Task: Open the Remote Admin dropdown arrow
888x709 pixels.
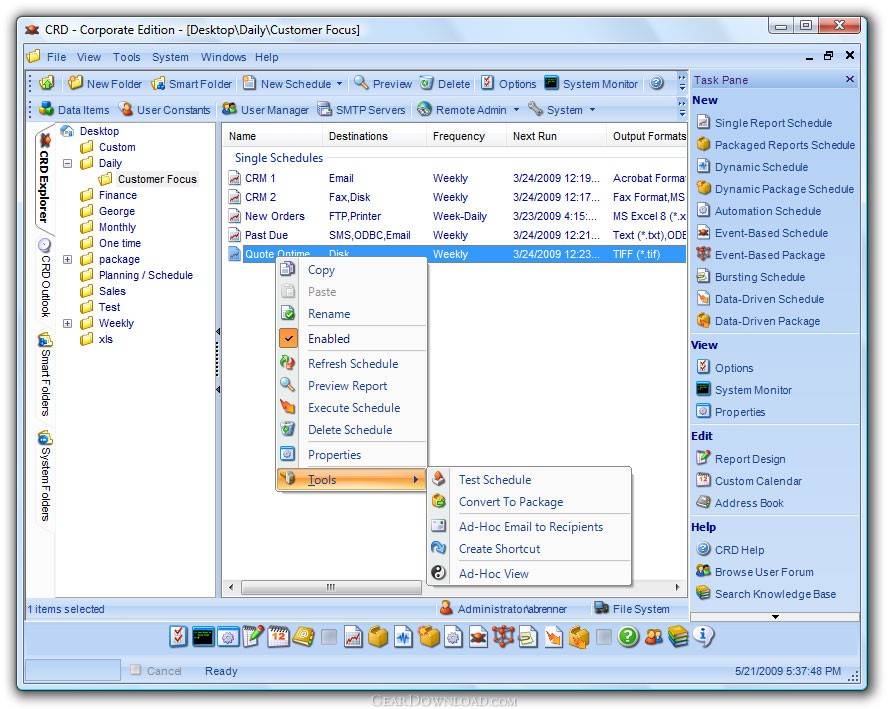Action: click(516, 109)
